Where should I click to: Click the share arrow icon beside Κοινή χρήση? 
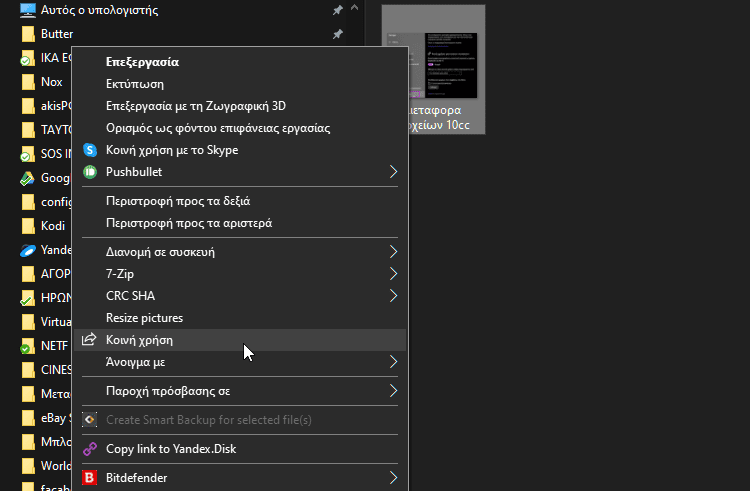click(x=89, y=339)
